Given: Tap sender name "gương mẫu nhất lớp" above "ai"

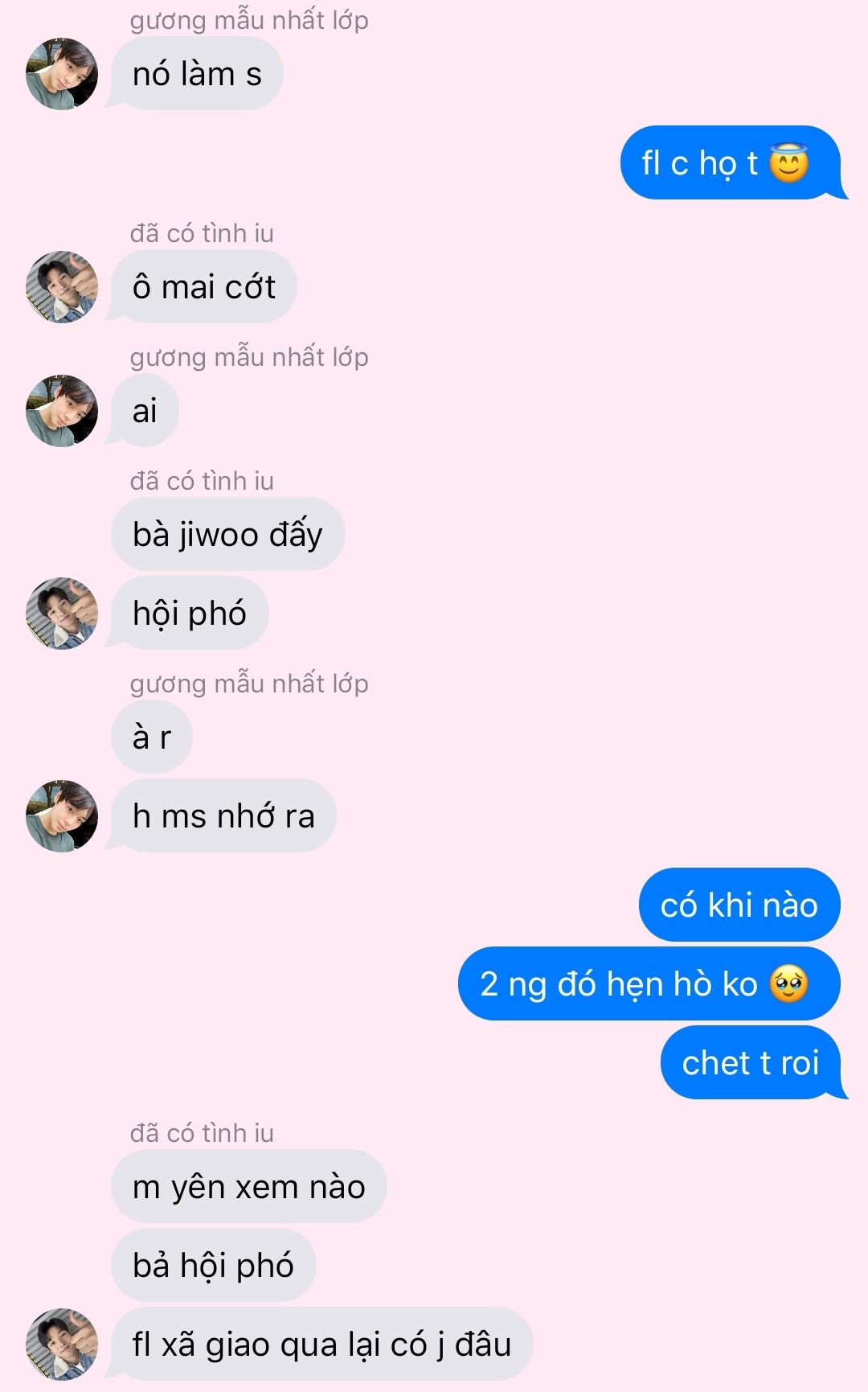Looking at the screenshot, I should 249,357.
